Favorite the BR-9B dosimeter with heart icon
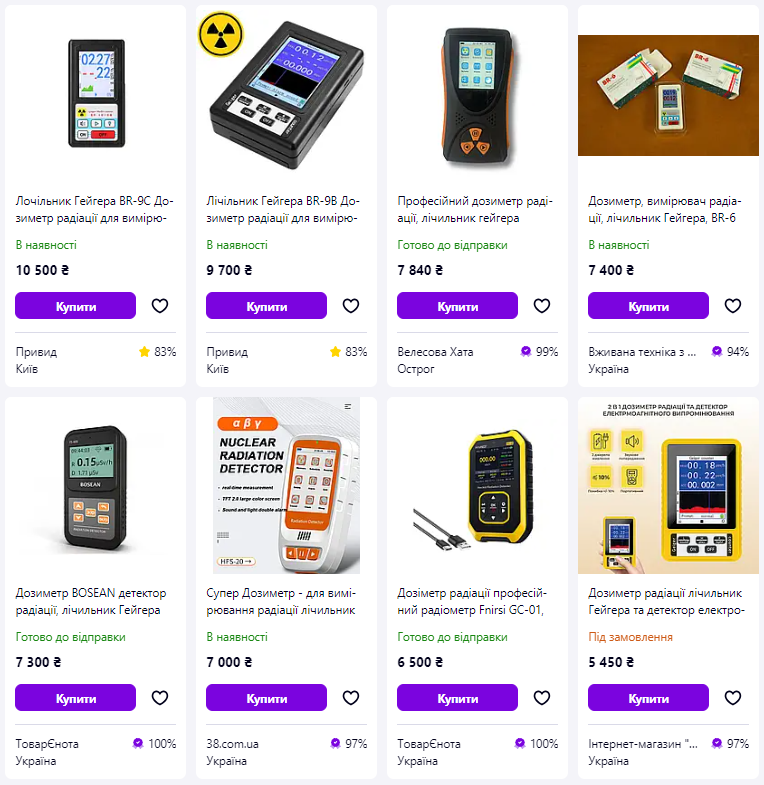764x785 pixels. click(350, 305)
